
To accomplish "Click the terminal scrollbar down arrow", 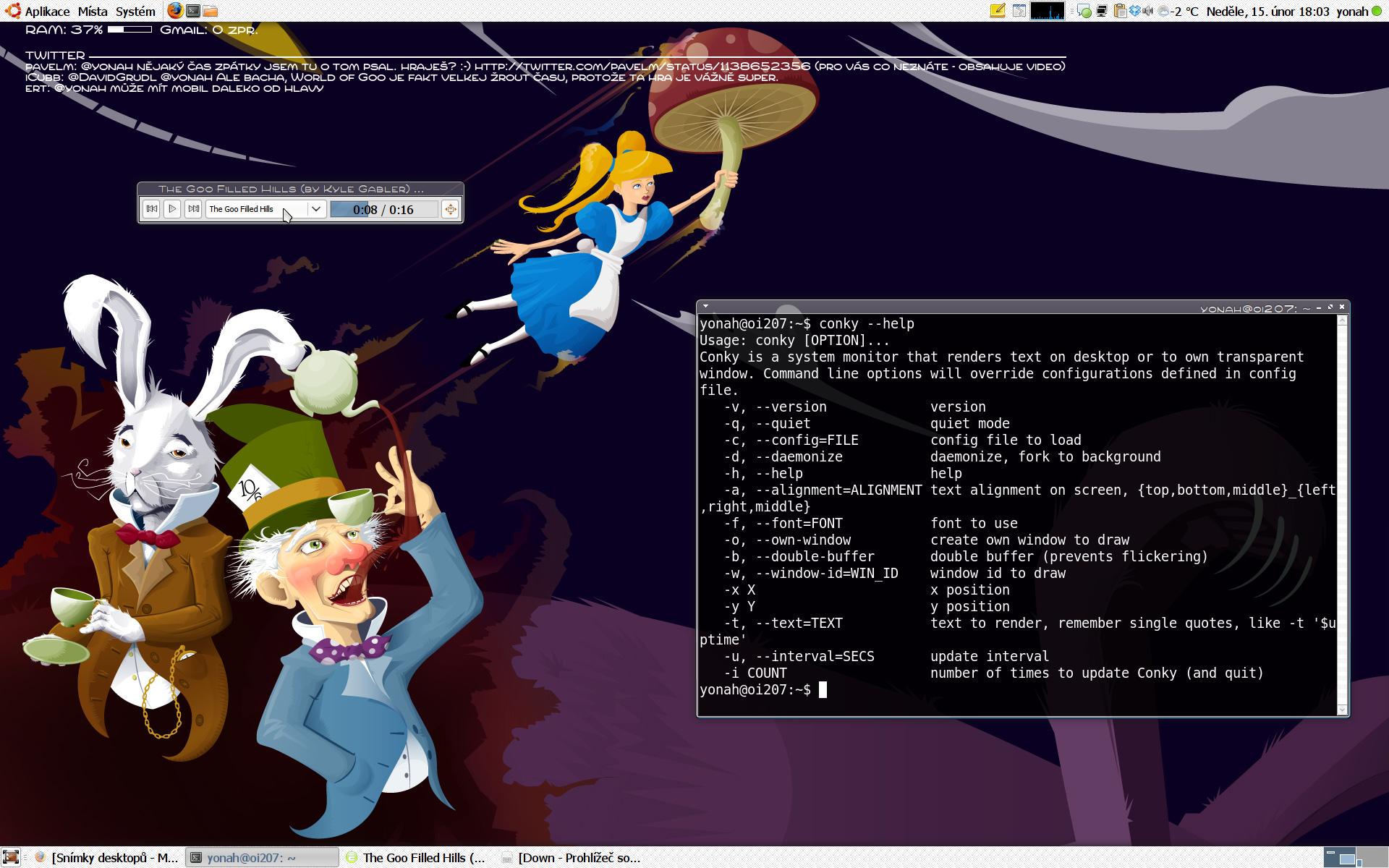I will tap(1343, 710).
